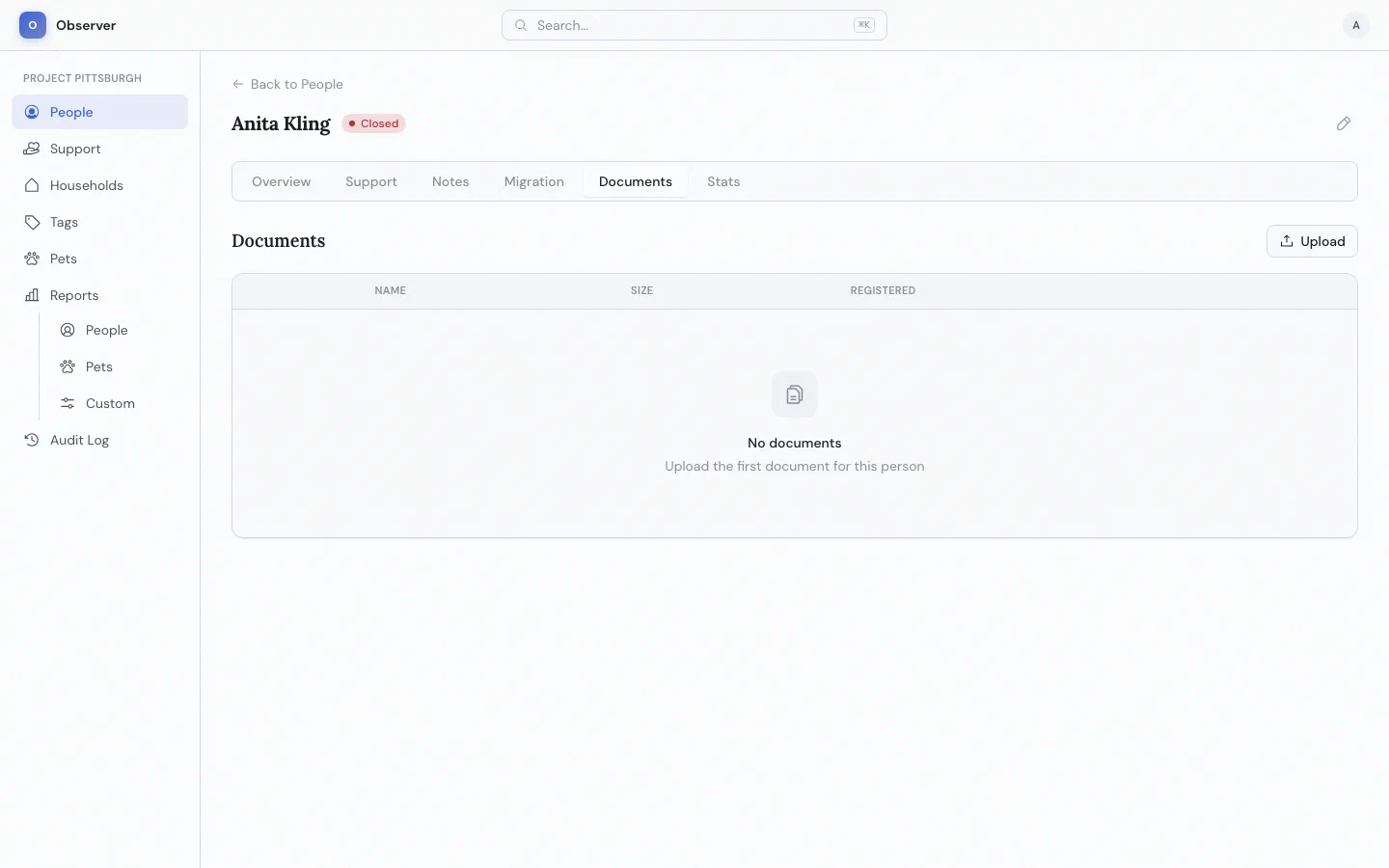1389x868 pixels.
Task: Open the Migration tab
Action: click(534, 181)
